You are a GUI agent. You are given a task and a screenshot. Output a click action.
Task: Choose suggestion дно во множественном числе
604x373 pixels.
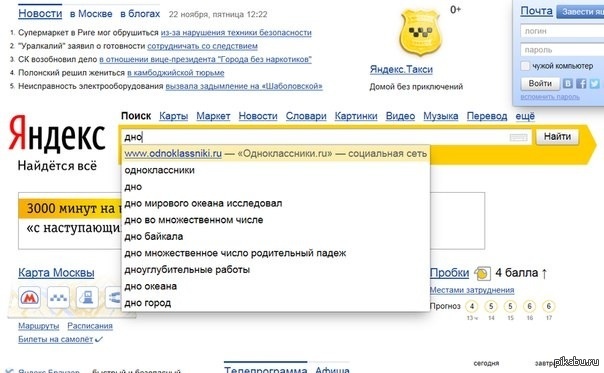tap(275, 220)
